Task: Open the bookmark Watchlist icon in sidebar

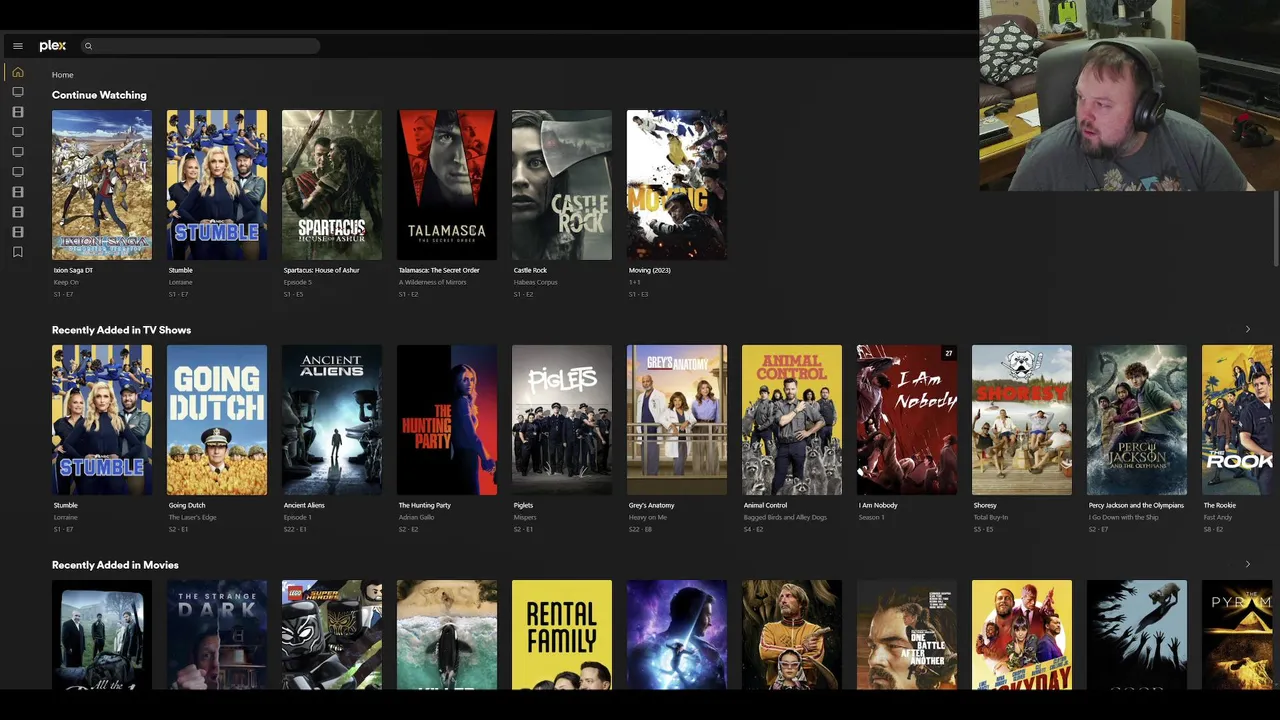Action: pyautogui.click(x=17, y=252)
